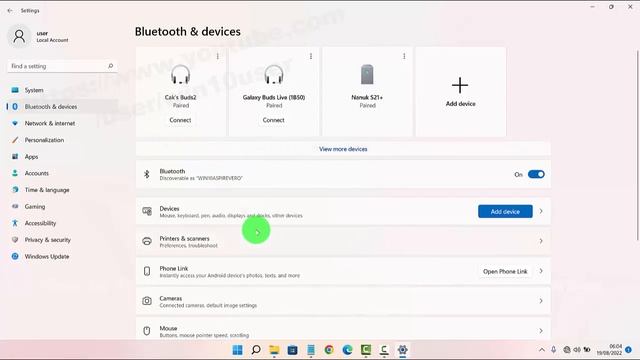
Task: Expand the Cameras row chevron
Action: pos(541,301)
